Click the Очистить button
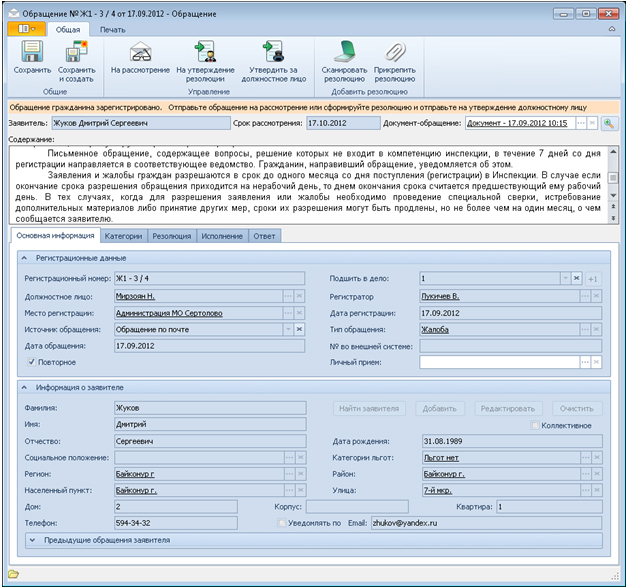This screenshot has width=627, height=587. [578, 409]
